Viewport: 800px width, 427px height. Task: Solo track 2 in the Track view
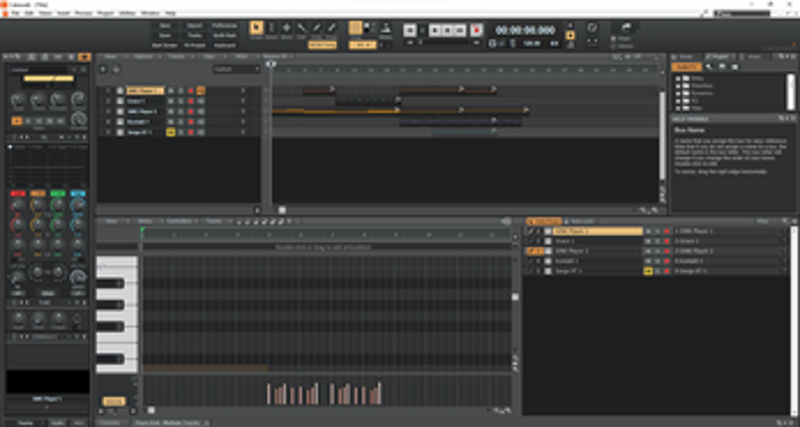(181, 101)
